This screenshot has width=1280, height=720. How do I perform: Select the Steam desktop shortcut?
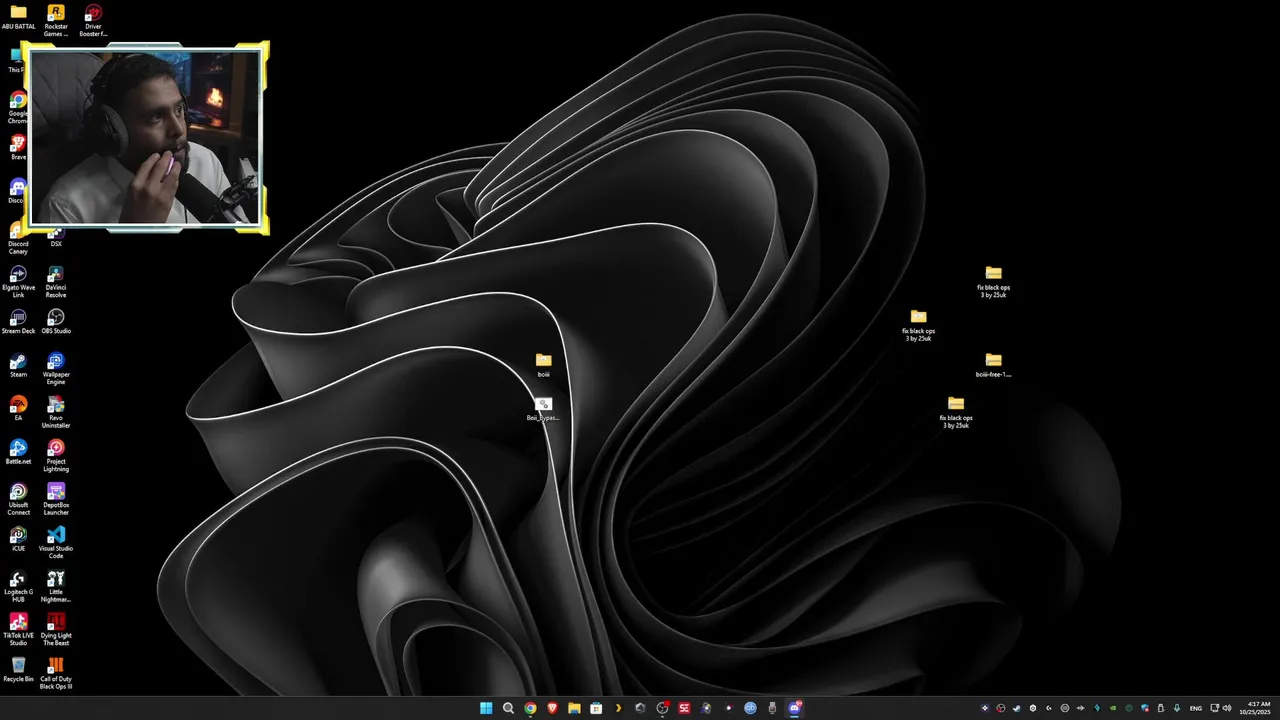tap(18, 366)
